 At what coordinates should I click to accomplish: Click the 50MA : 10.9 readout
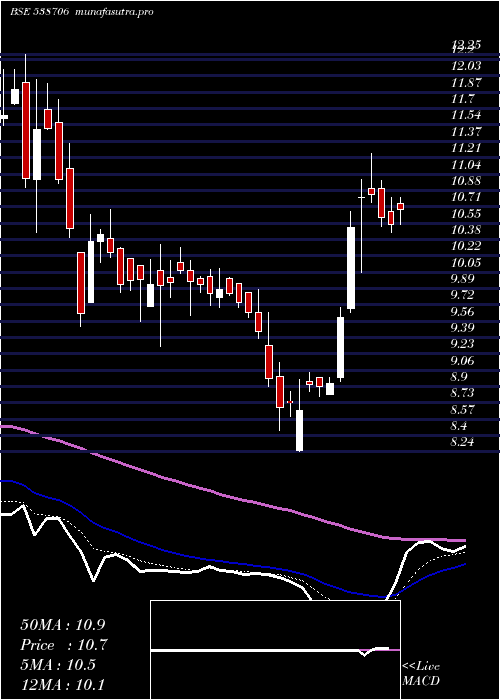click(x=64, y=625)
